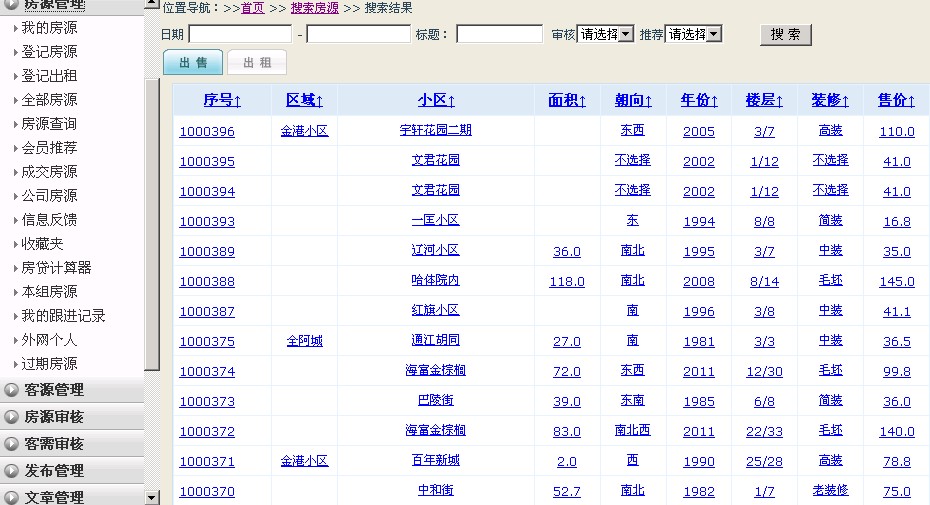Open listing number 1000396

pos(207,131)
